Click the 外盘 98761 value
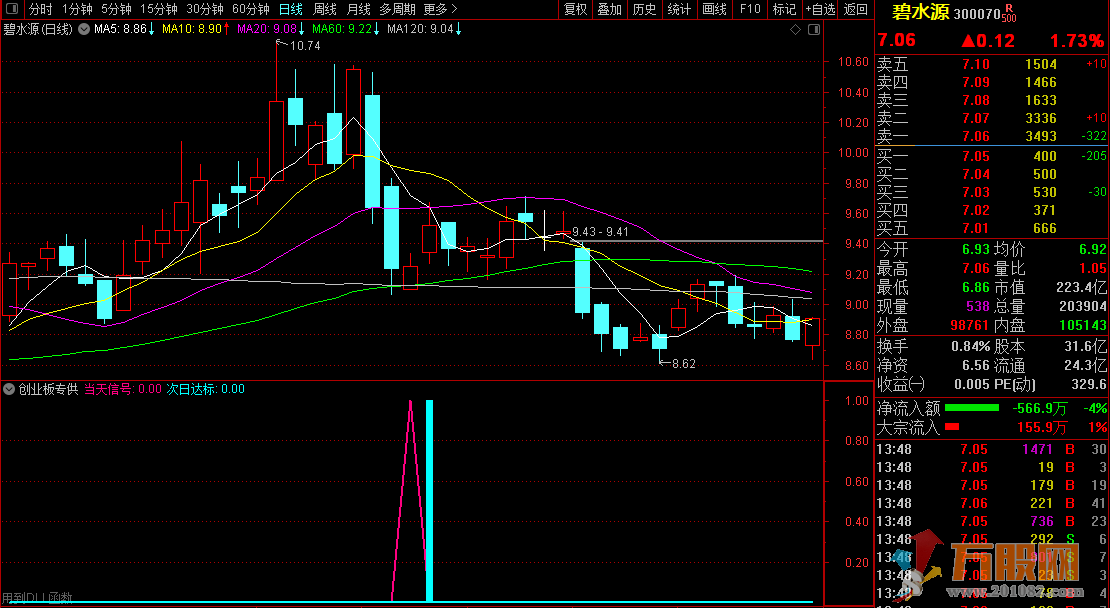The height and width of the screenshot is (608, 1110). click(969, 325)
